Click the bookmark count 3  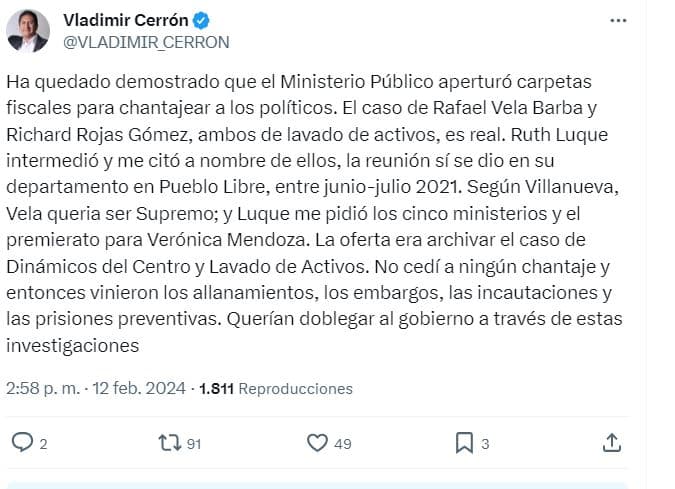pyautogui.click(x=485, y=443)
